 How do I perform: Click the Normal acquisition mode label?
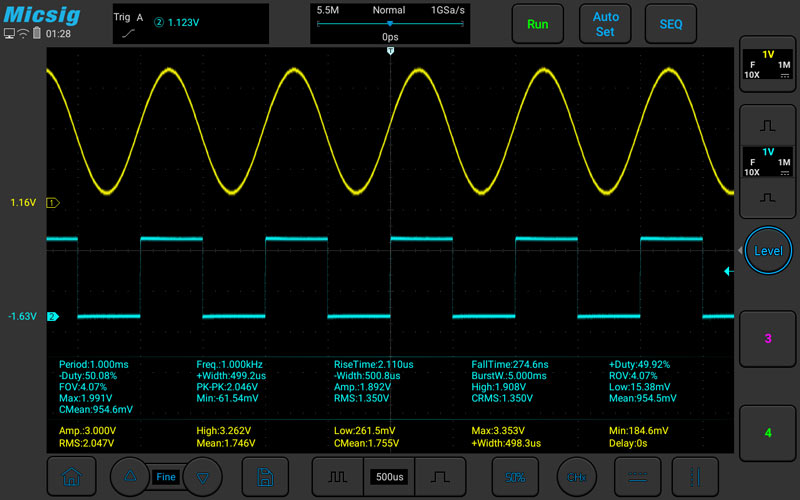pos(389,10)
